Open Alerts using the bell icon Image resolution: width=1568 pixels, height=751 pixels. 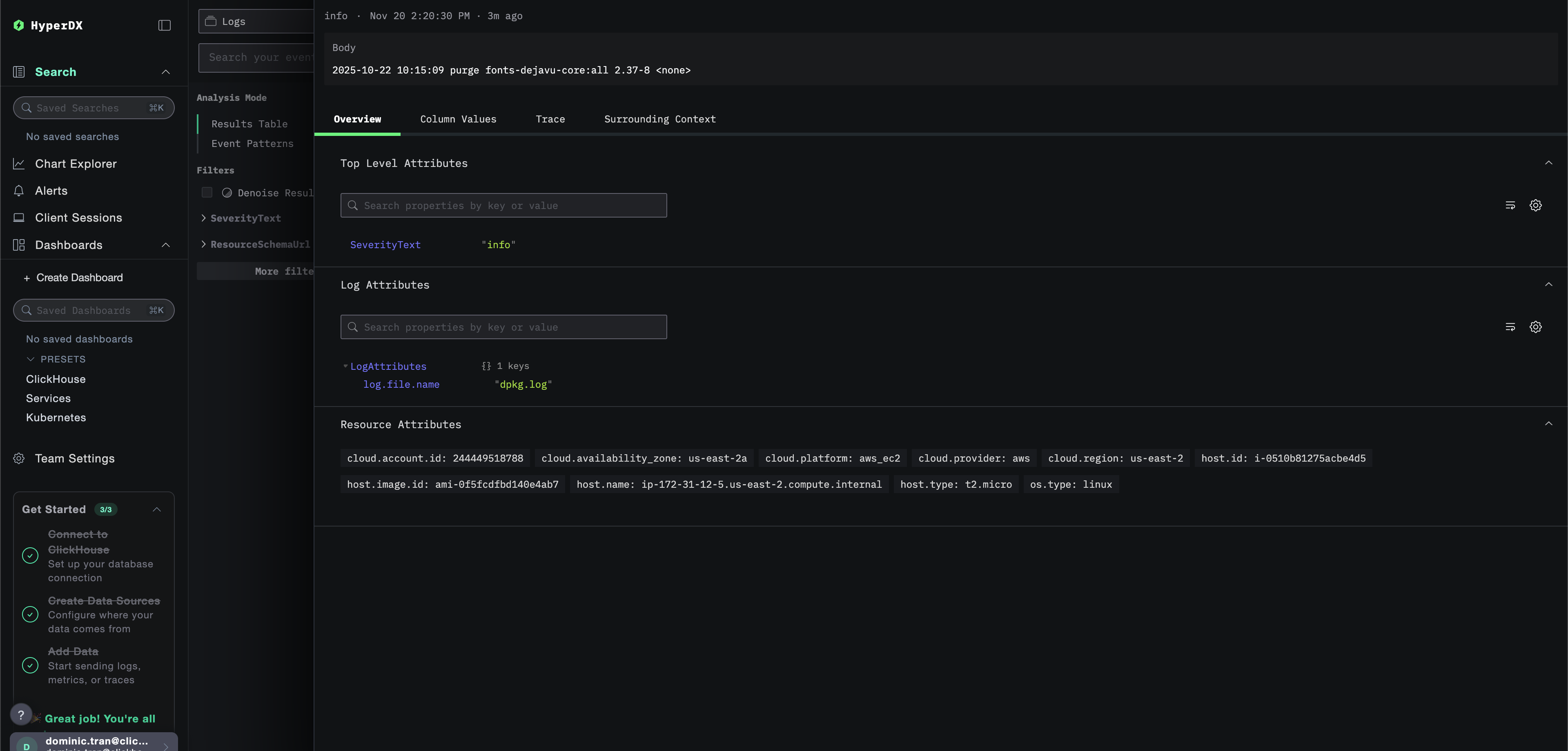[19, 191]
